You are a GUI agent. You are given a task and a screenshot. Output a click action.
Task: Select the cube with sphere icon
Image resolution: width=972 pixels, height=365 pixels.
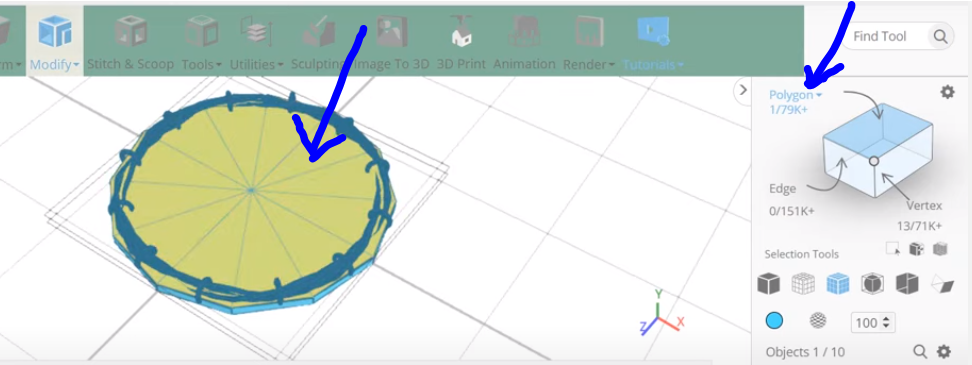coord(872,284)
